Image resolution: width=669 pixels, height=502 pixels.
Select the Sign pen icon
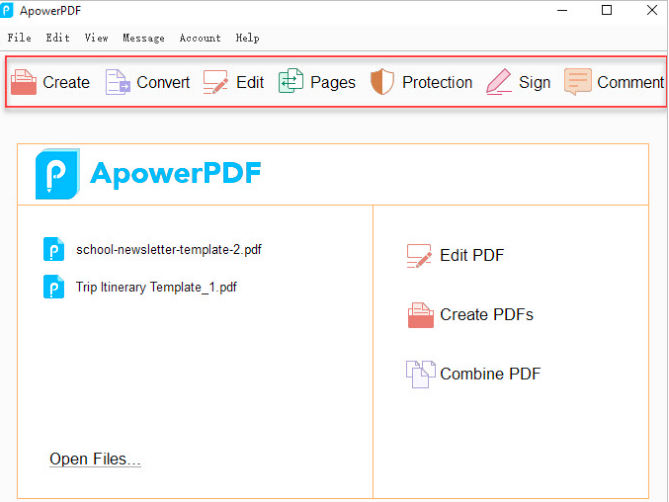click(499, 81)
